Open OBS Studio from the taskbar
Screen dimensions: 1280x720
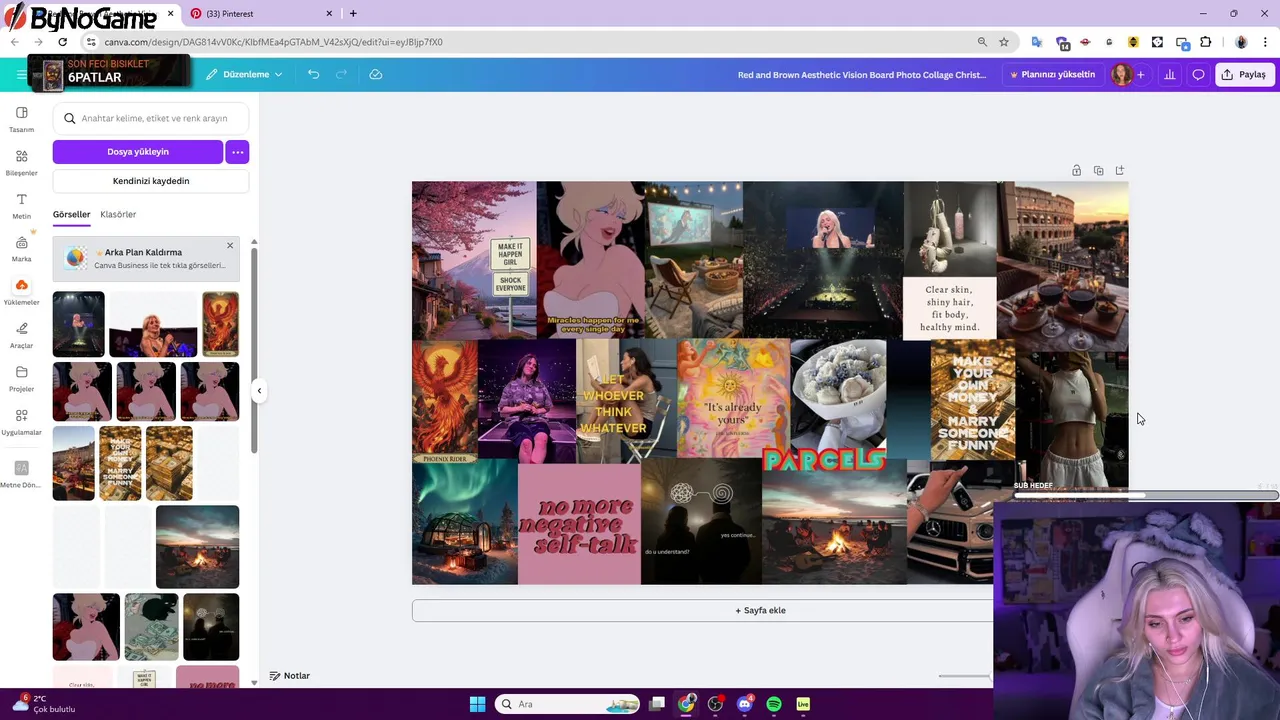pos(715,704)
